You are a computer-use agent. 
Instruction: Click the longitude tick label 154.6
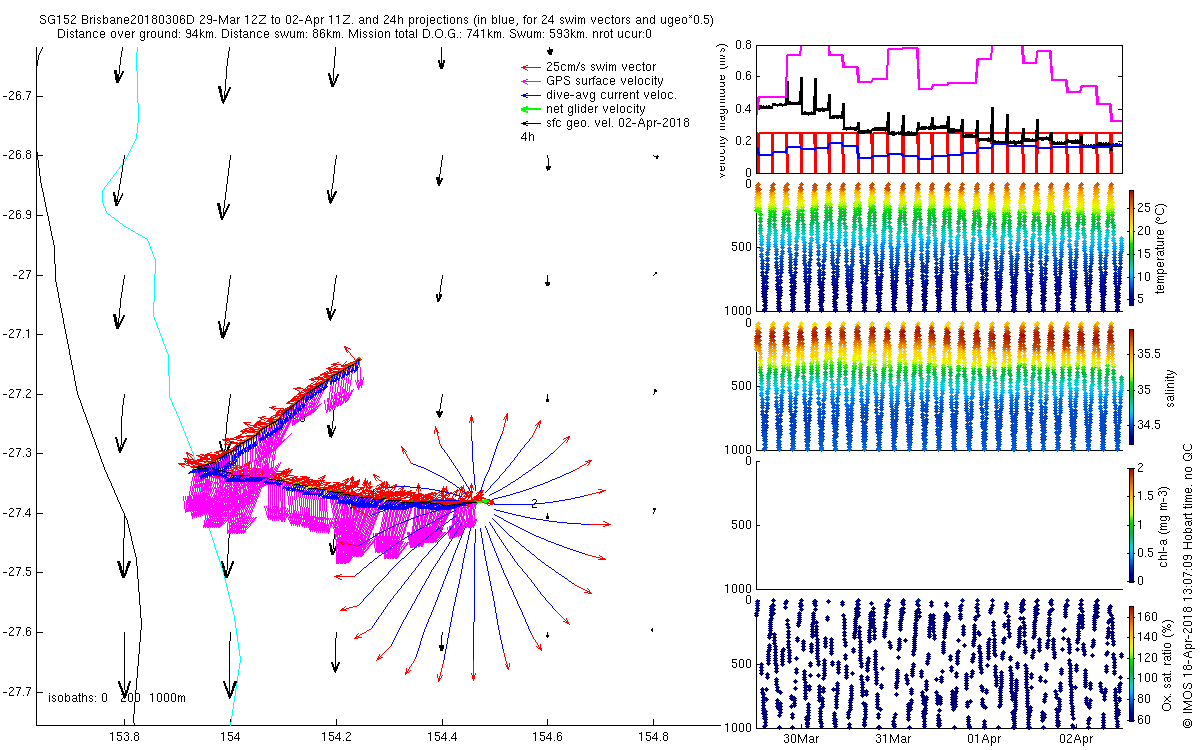pos(548,736)
